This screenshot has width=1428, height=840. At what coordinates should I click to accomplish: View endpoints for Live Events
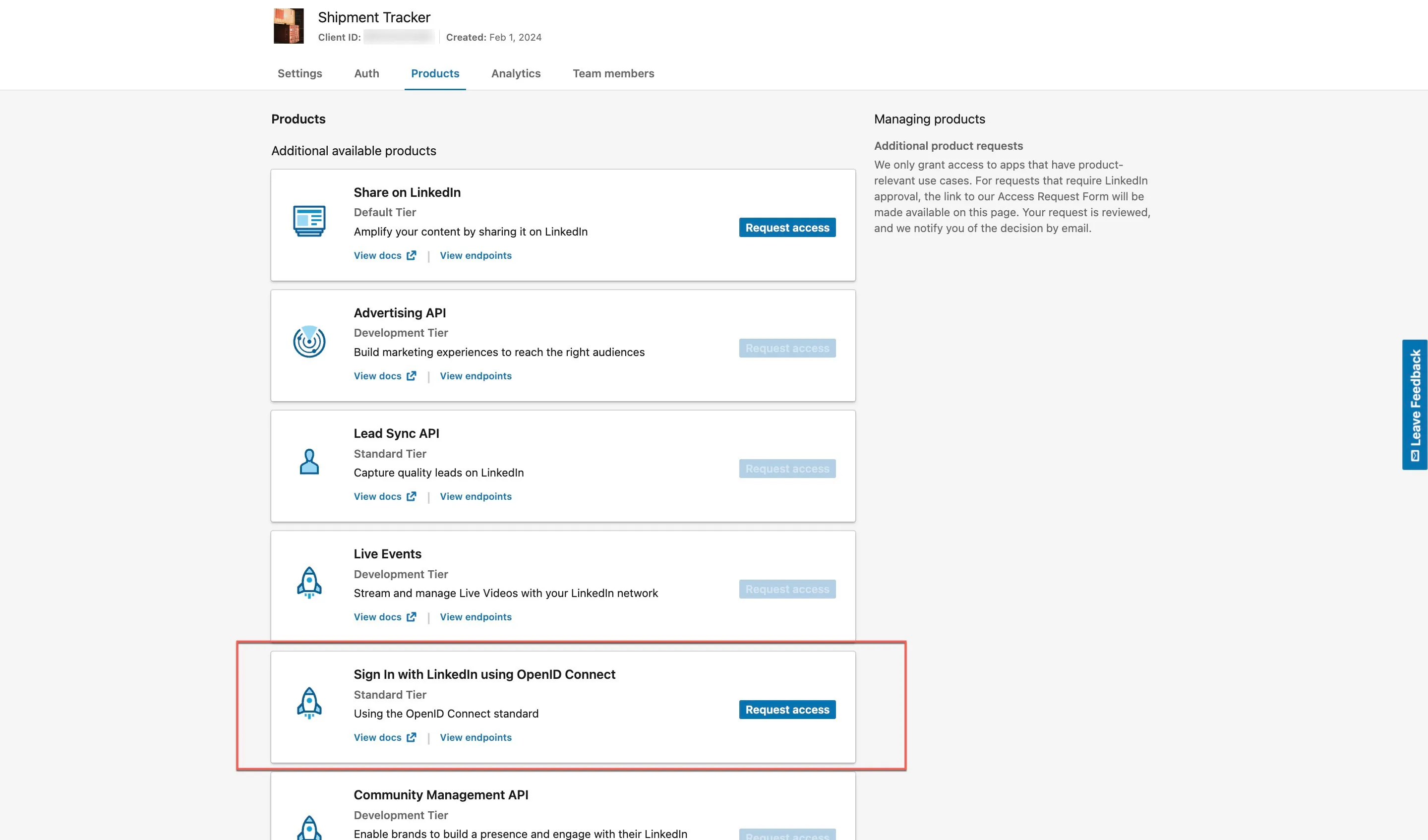476,617
